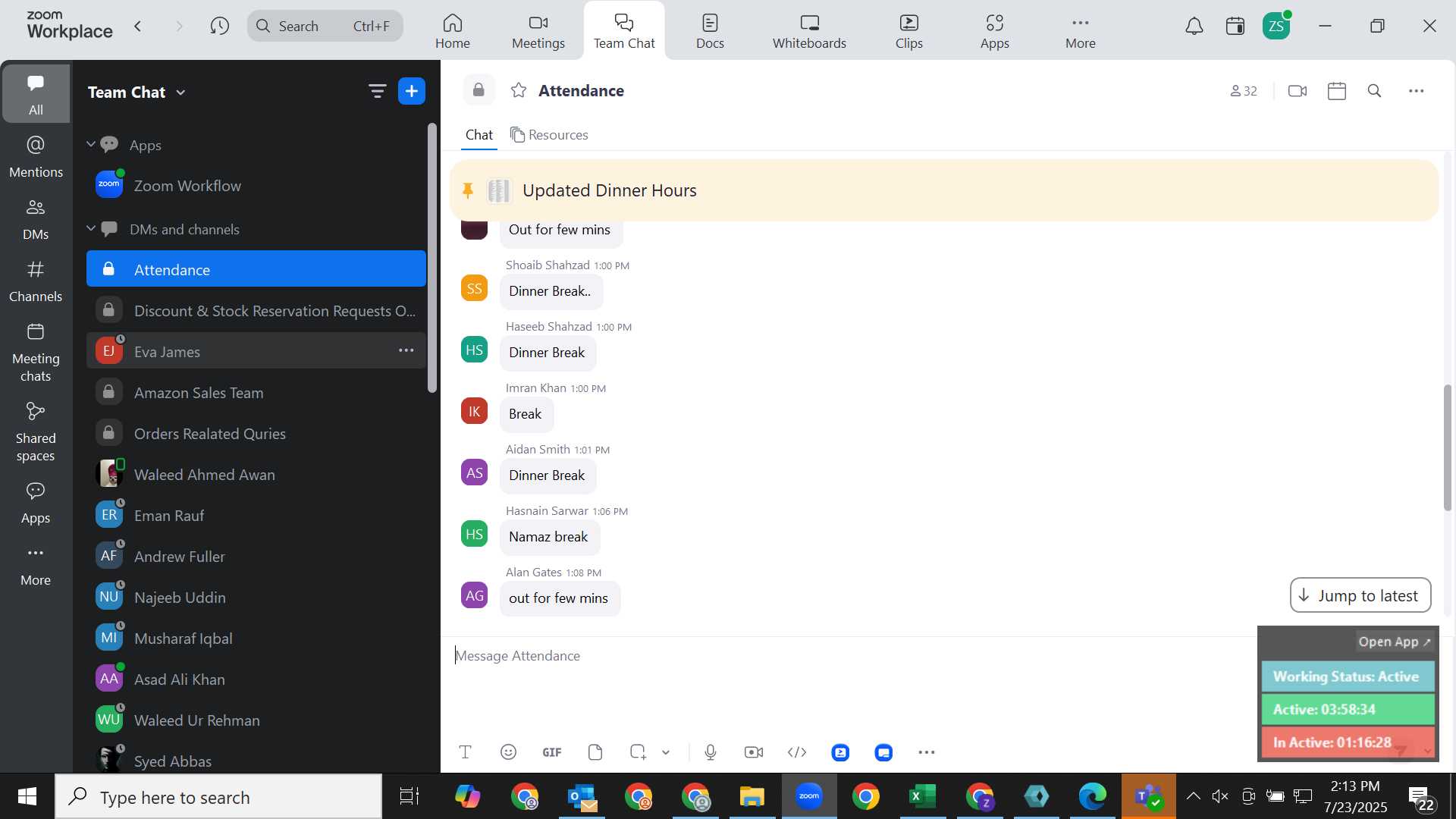The height and width of the screenshot is (819, 1456).
Task: Open the chat history clock icon
Action: click(x=220, y=27)
